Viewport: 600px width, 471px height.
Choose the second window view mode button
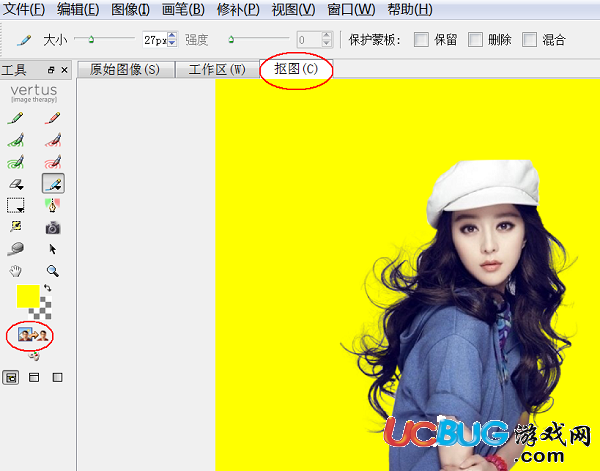point(34,378)
